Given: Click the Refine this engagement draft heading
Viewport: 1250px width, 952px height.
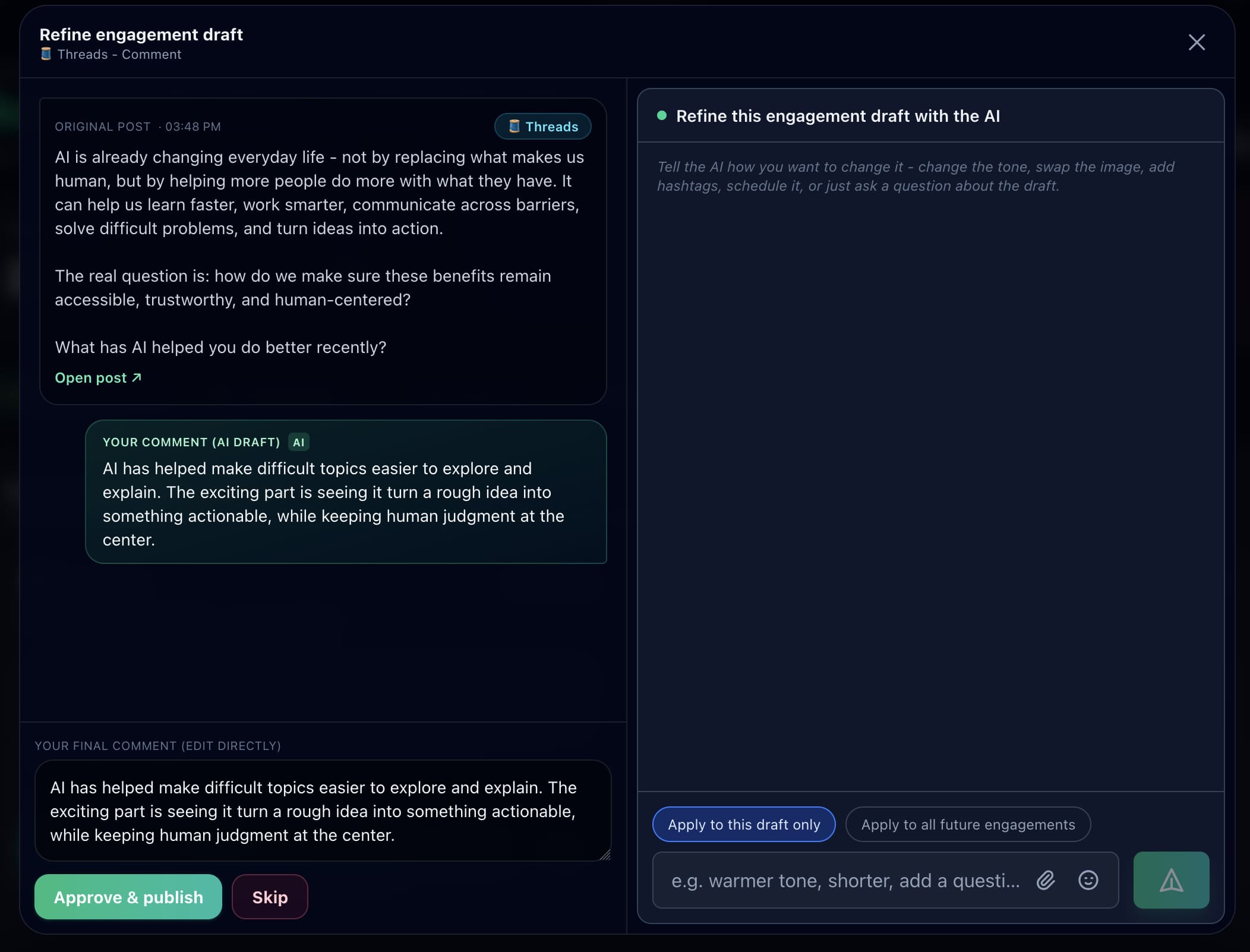Looking at the screenshot, I should (x=838, y=116).
